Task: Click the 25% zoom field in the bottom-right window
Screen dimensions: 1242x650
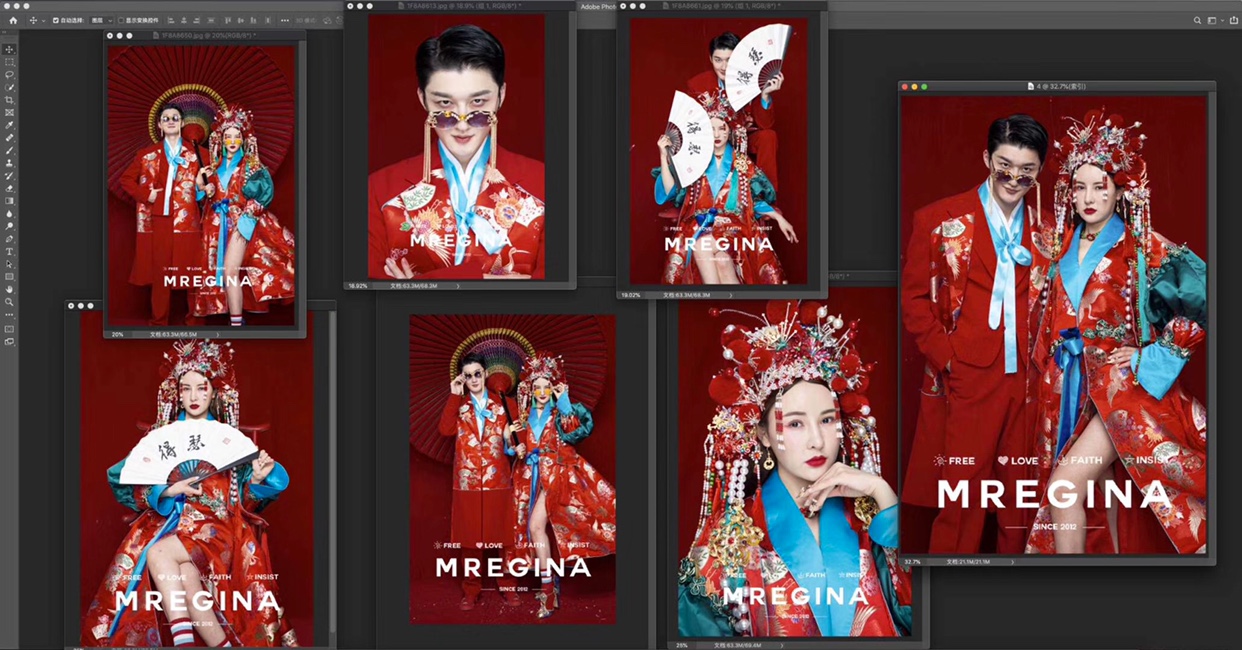Action: [x=680, y=645]
